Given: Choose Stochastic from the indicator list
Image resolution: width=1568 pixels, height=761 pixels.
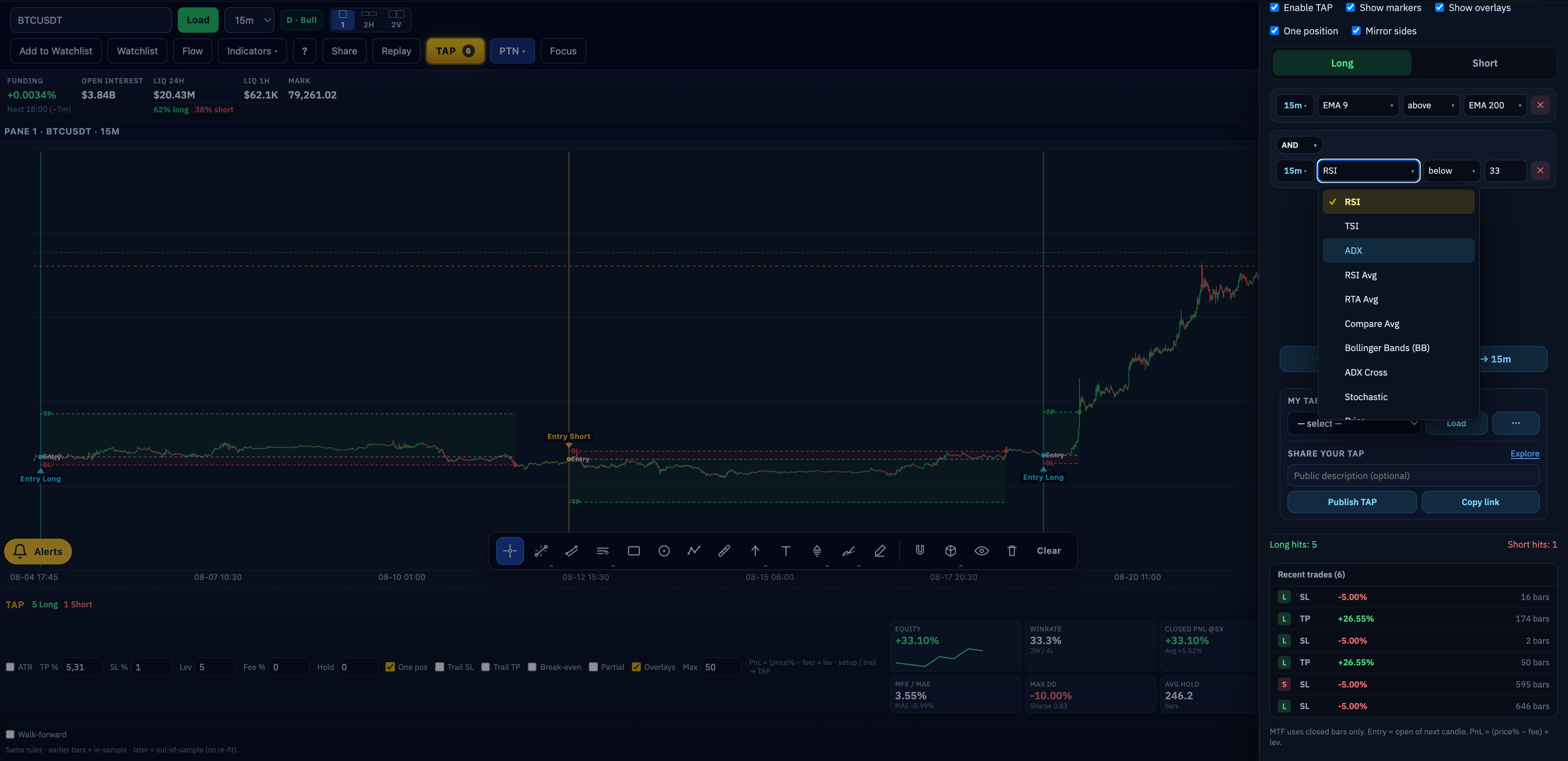Looking at the screenshot, I should 1398,397.
